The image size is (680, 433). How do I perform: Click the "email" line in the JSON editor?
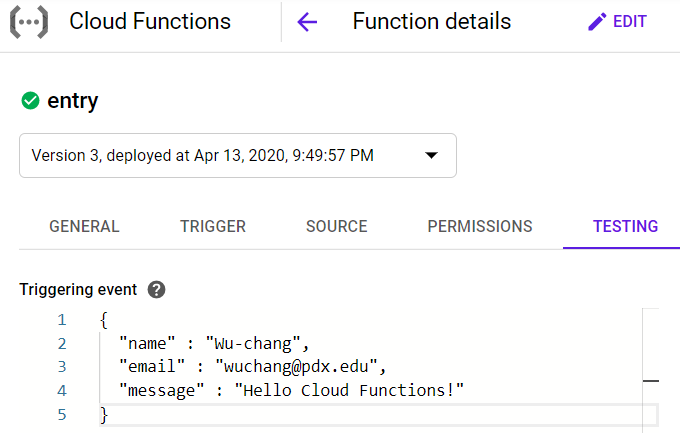[252, 366]
